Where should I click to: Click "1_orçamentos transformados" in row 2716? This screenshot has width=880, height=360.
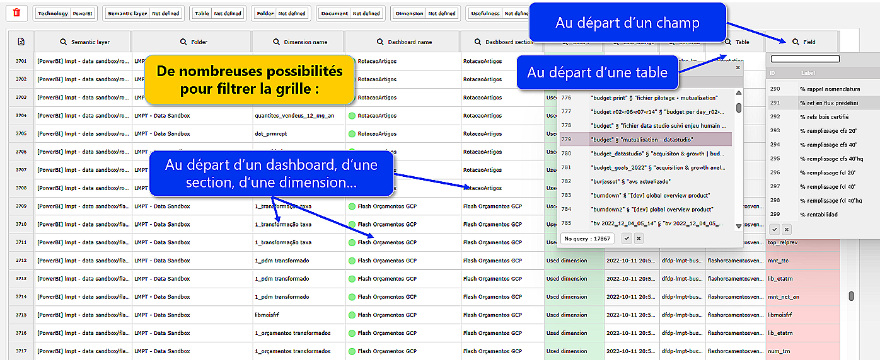tap(292, 333)
